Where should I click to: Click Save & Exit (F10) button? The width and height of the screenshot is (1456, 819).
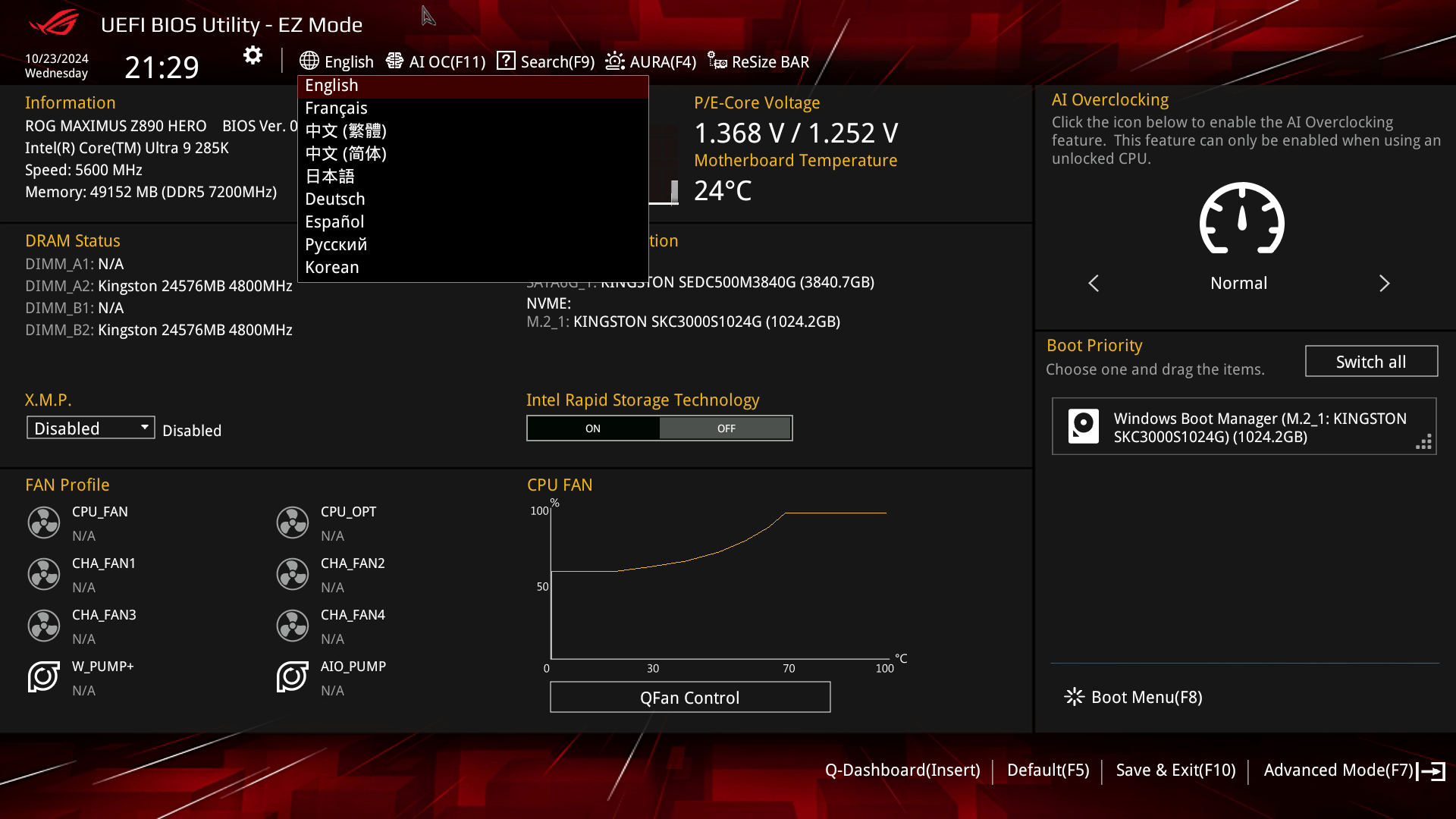click(x=1175, y=769)
